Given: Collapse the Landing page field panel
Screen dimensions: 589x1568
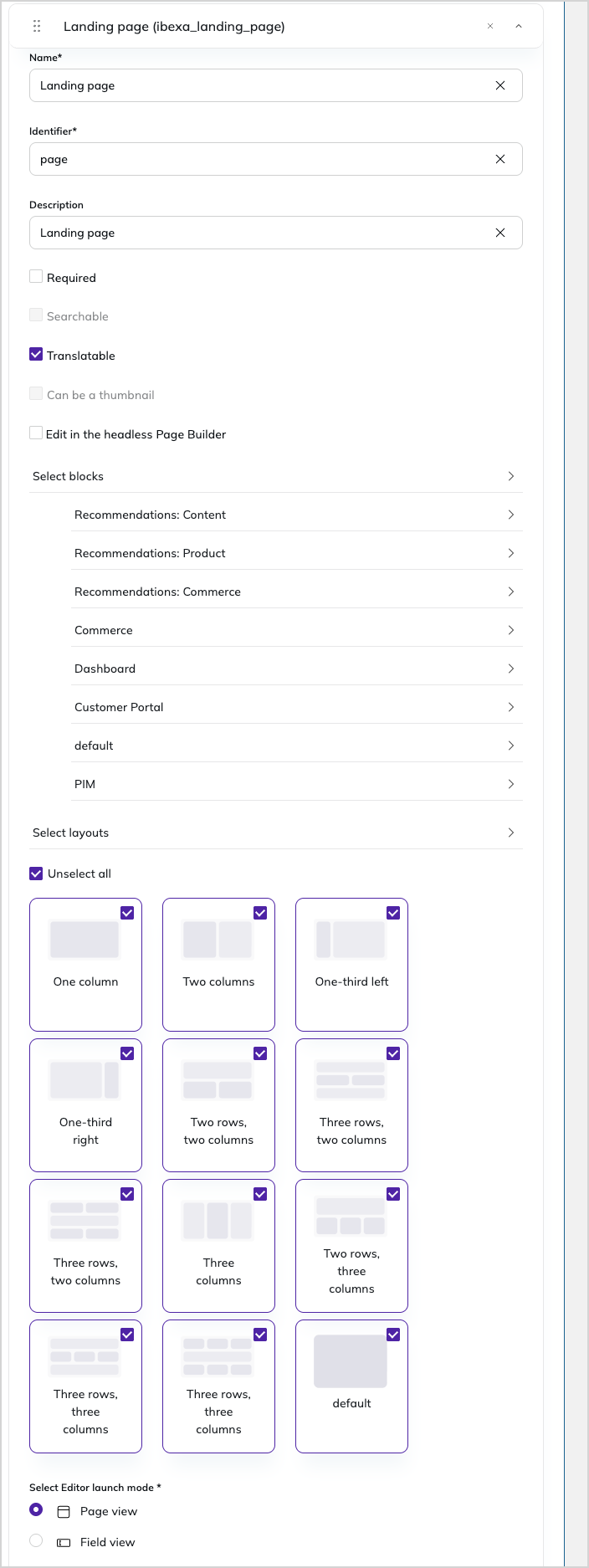Looking at the screenshot, I should click(x=519, y=26).
